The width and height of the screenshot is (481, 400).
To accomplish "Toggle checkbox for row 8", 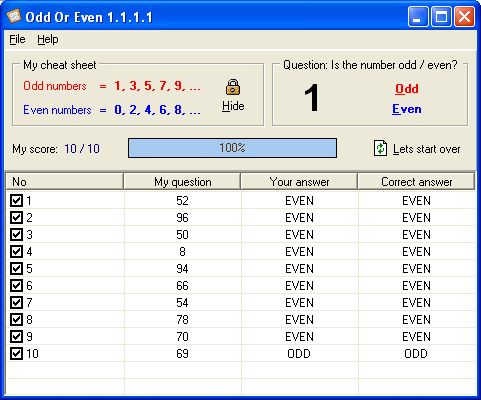I will coord(16,320).
